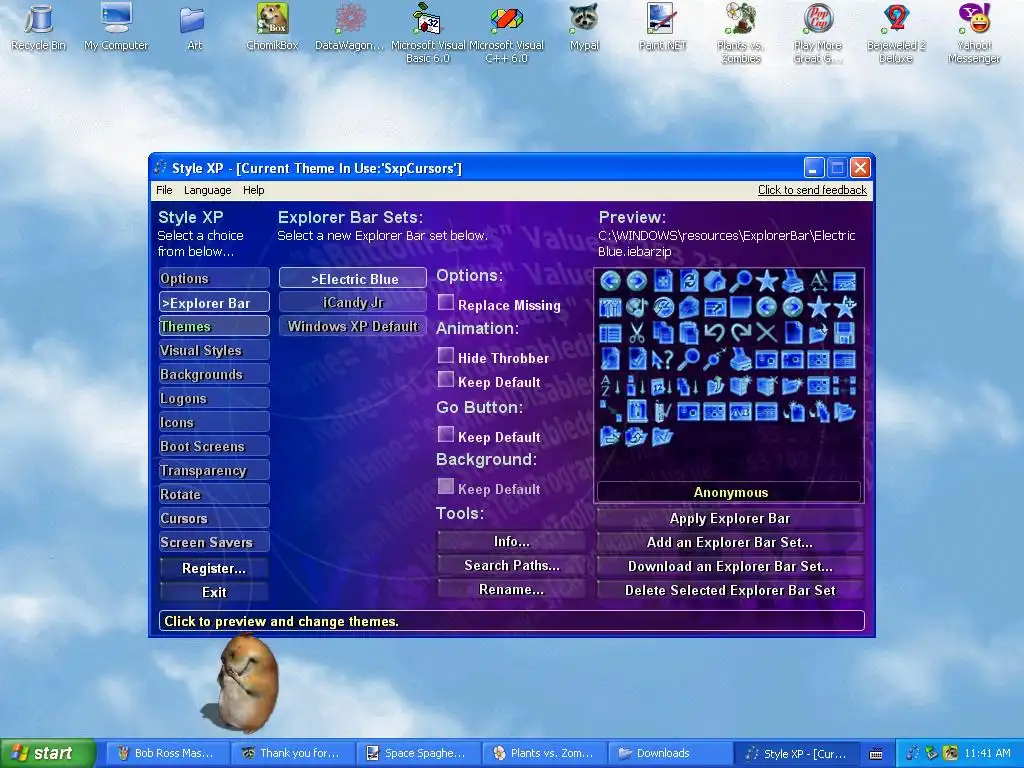
Task: Open the Help menu
Action: pos(253,190)
